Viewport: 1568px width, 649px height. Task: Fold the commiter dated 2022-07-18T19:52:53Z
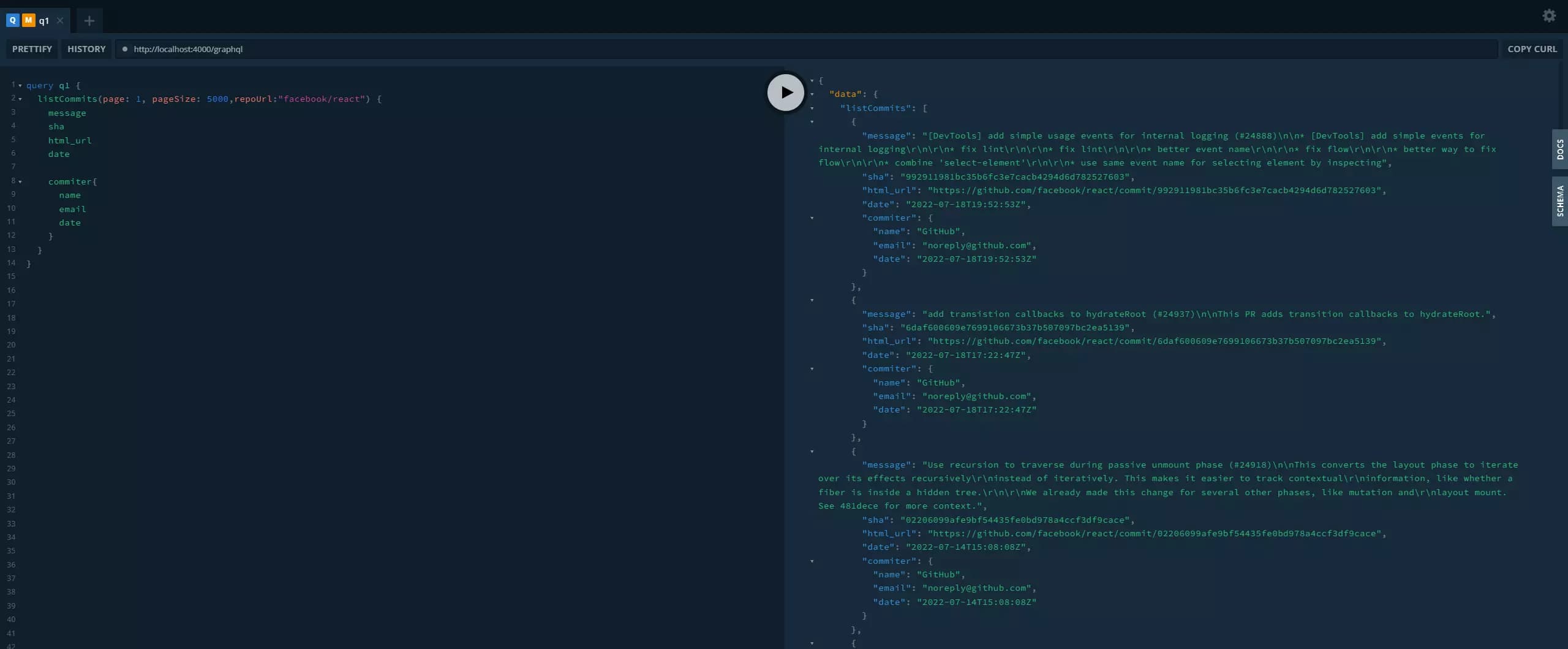(x=812, y=218)
